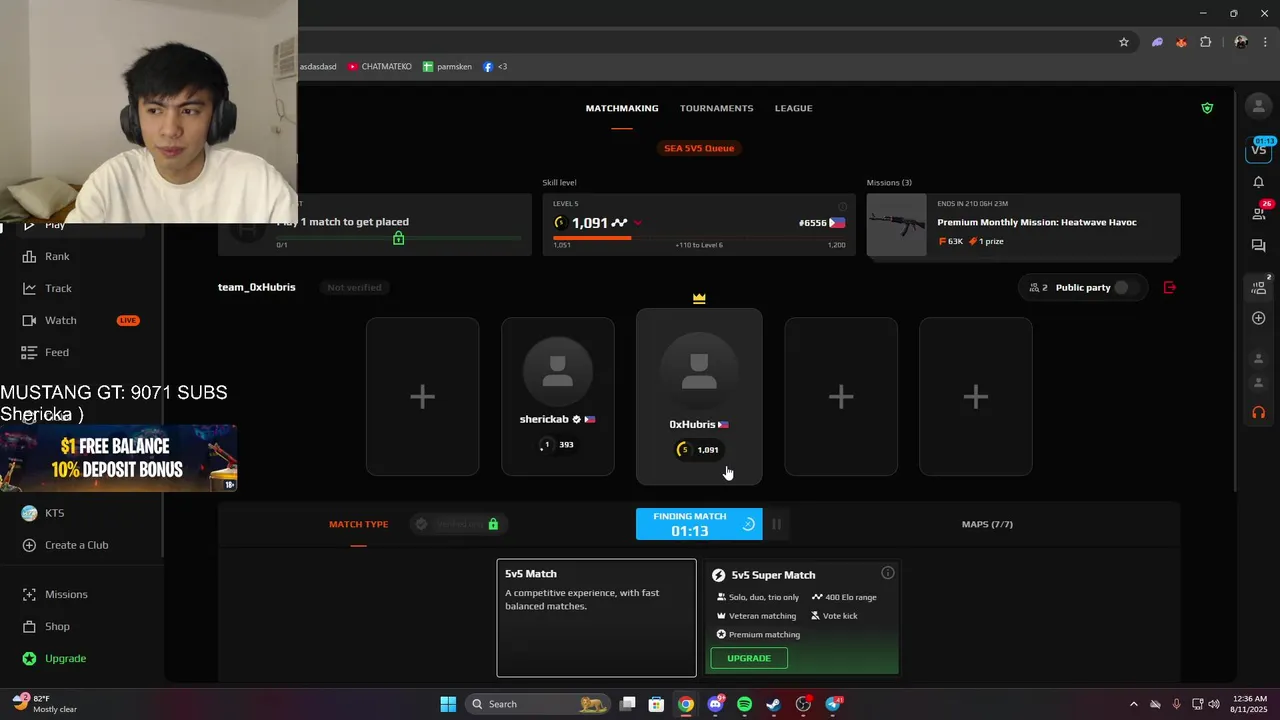
Task: Open the notifications bell
Action: [x=1258, y=182]
